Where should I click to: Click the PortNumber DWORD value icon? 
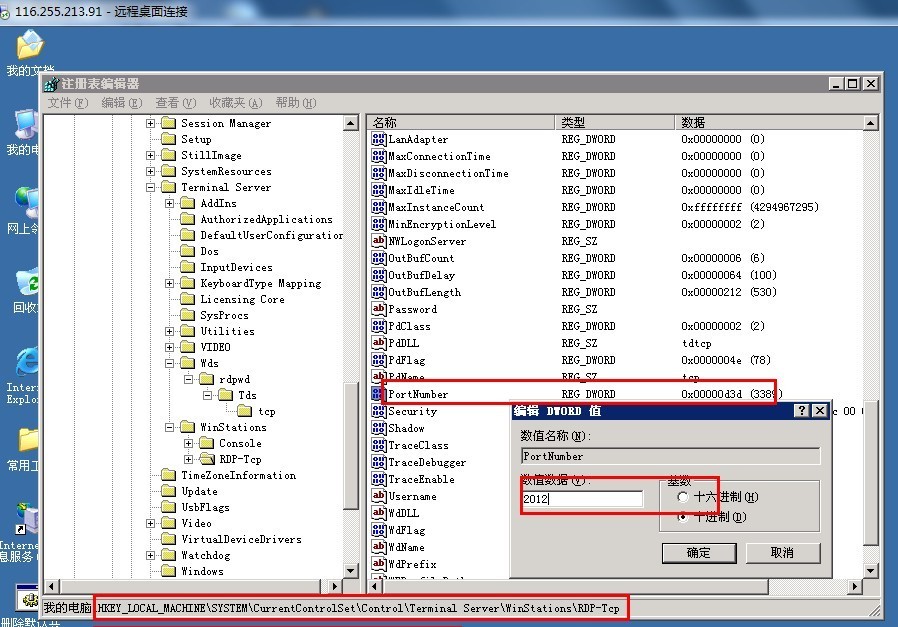click(x=378, y=394)
